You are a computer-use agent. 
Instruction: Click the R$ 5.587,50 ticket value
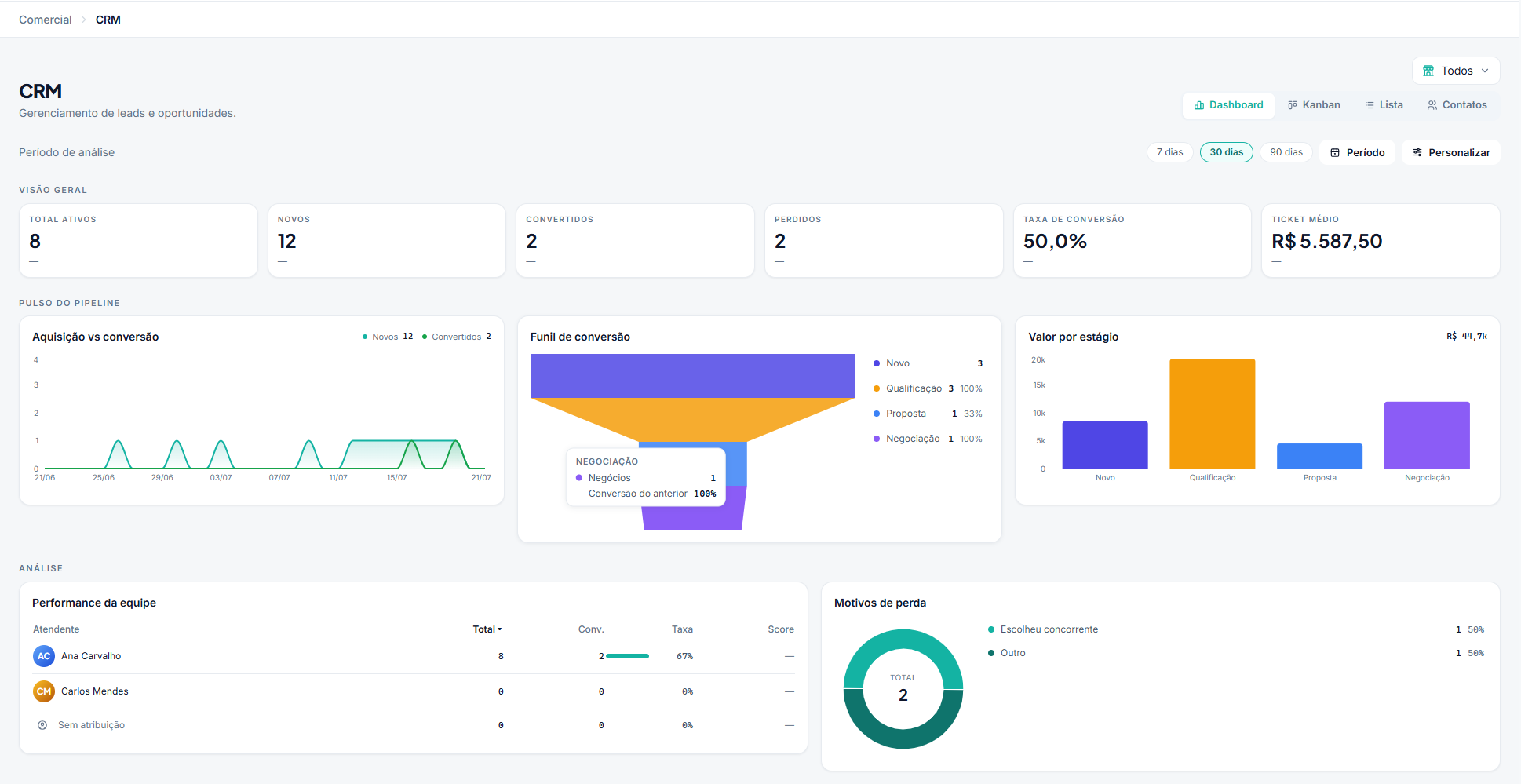click(x=1327, y=241)
